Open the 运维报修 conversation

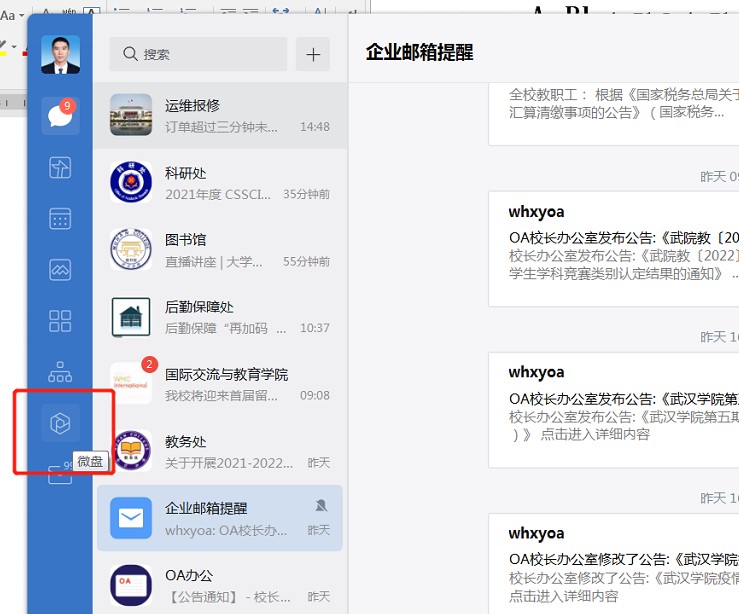220,116
